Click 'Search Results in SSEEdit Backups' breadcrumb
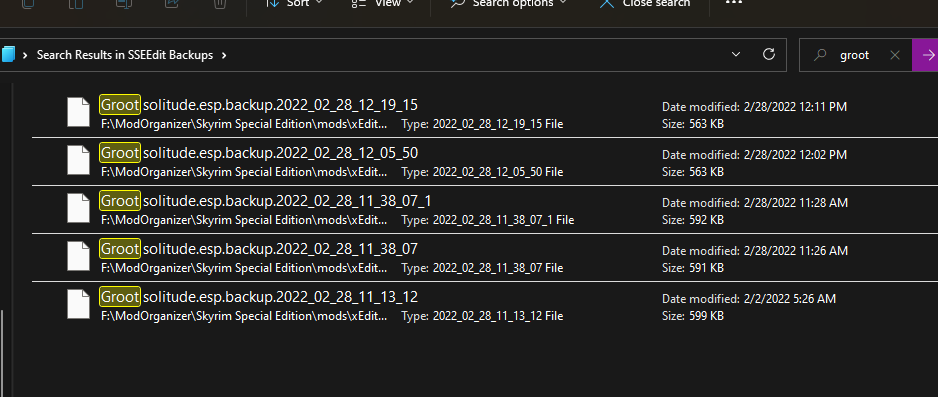938x397 pixels. tap(125, 55)
